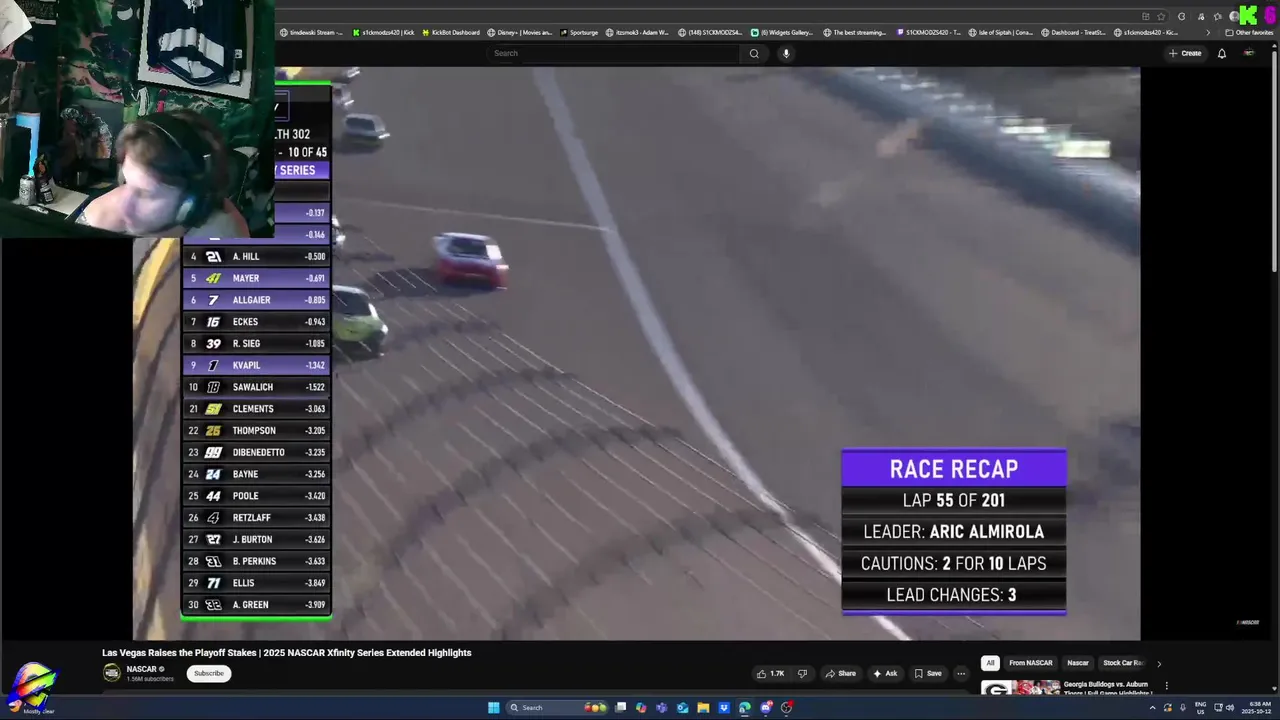Open the system volume icon
Image resolution: width=1280 pixels, height=720 pixels.
(x=1229, y=708)
